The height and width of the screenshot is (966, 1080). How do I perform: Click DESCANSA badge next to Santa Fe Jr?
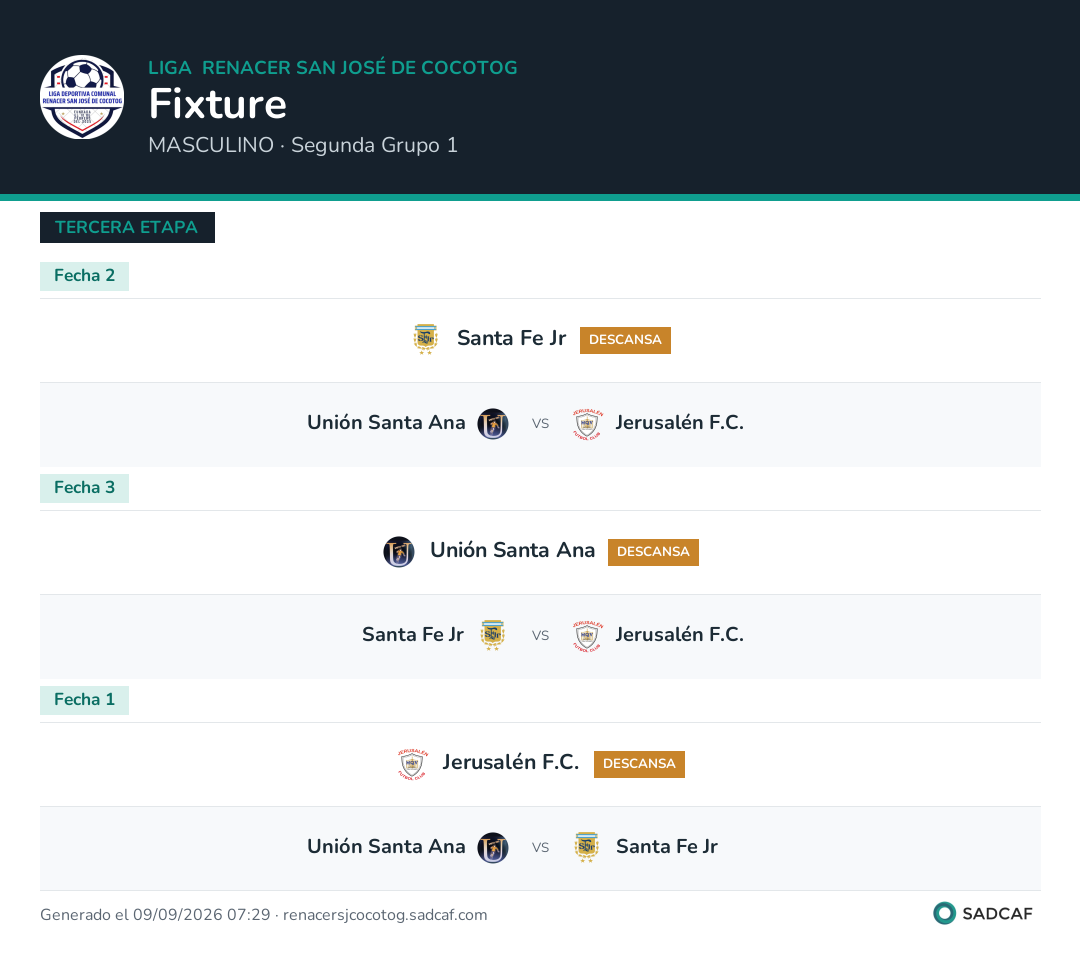click(625, 340)
